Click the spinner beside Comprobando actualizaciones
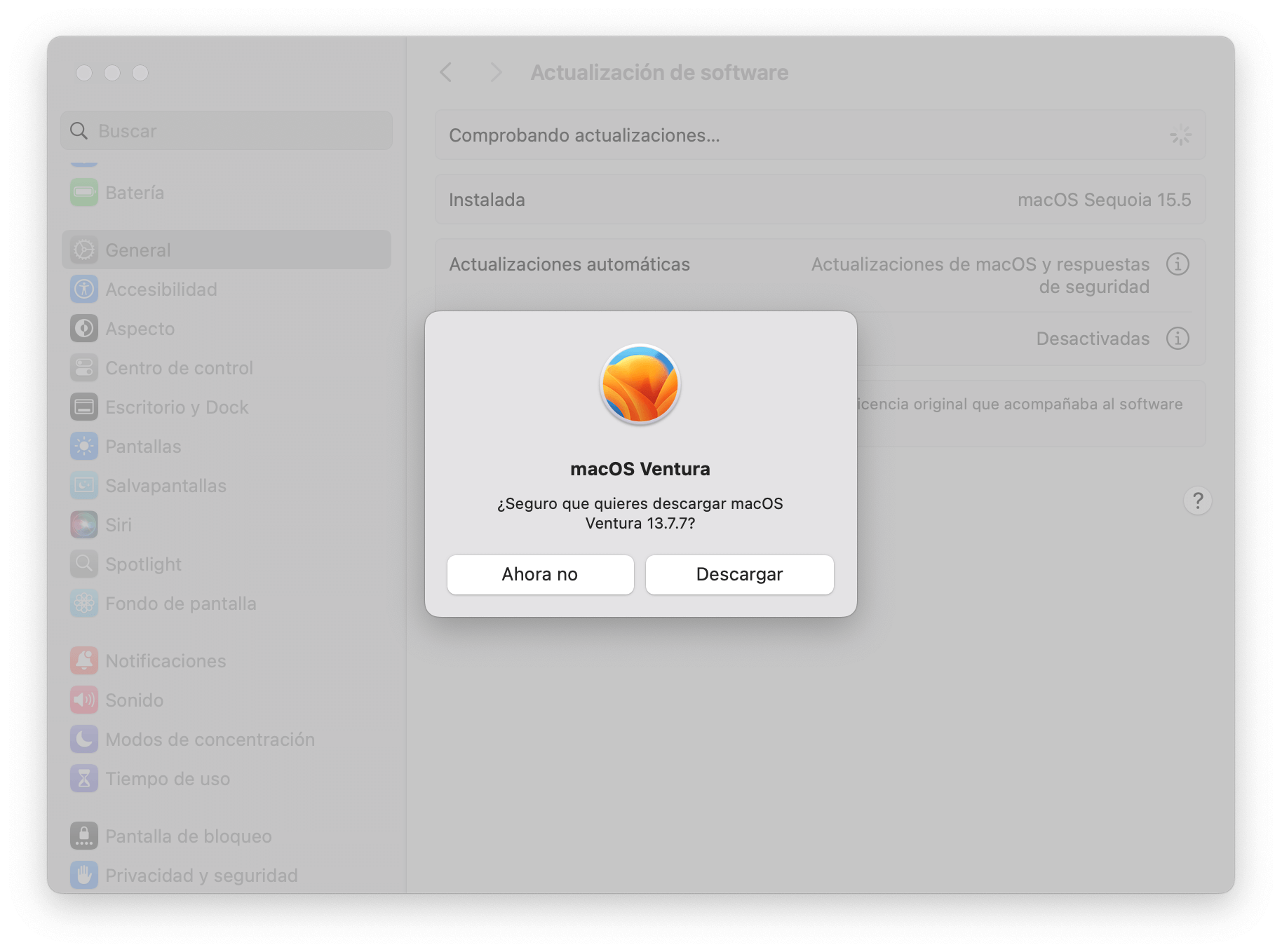The width and height of the screenshot is (1282, 952). (x=1180, y=135)
